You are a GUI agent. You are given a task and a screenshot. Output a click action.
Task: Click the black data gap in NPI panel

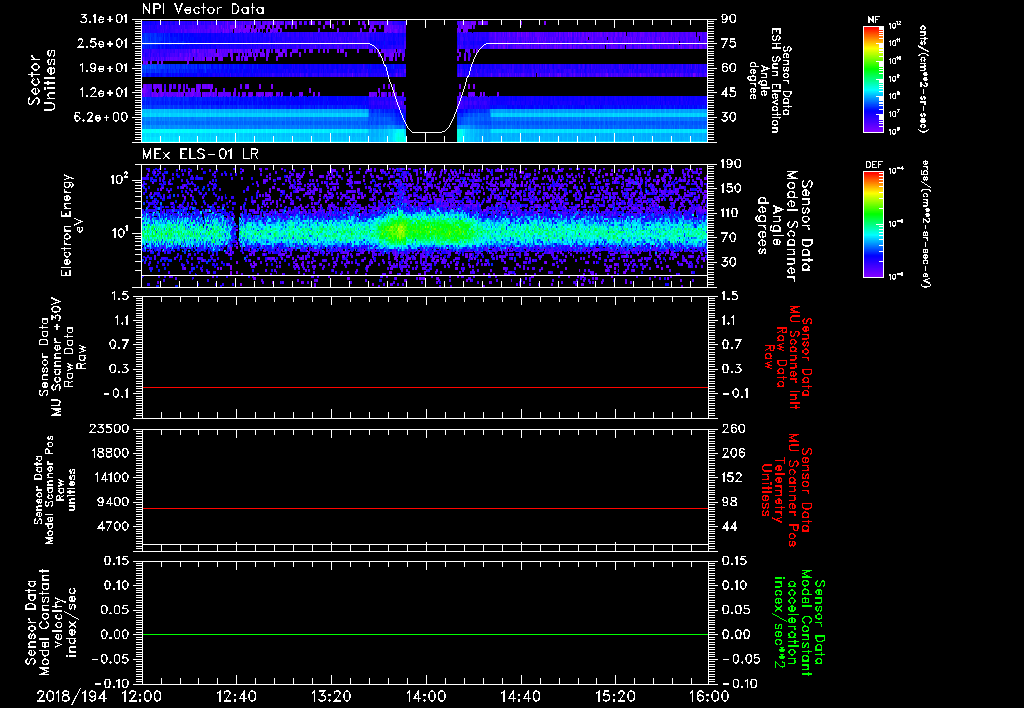pyautogui.click(x=431, y=80)
